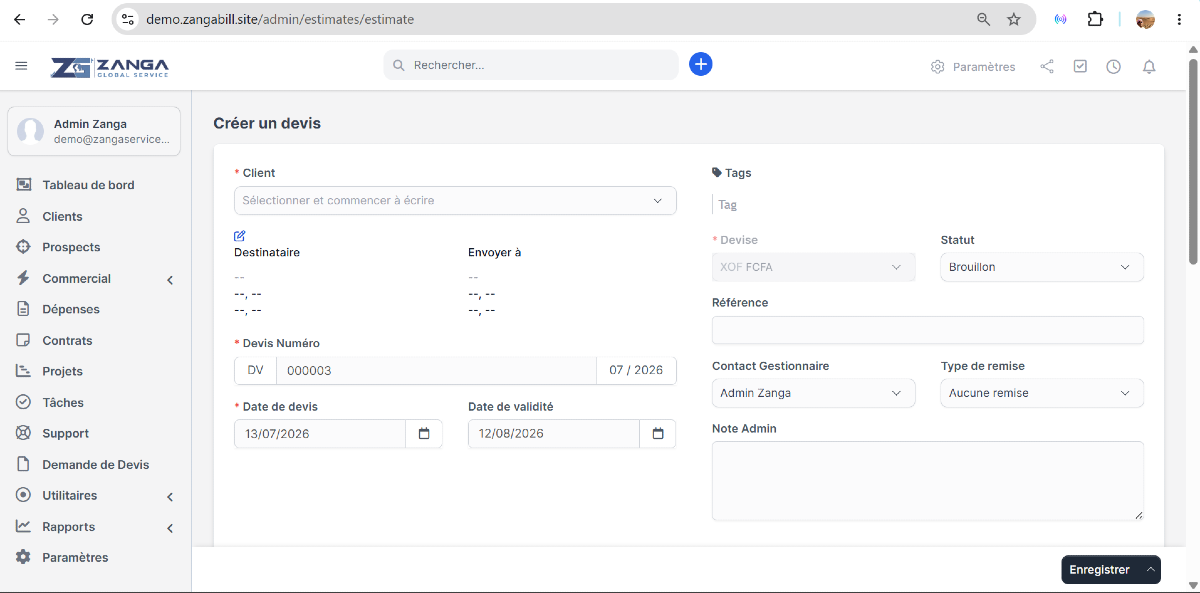Click the Créer un devis heading
Image resolution: width=1200 pixels, height=593 pixels.
click(x=267, y=123)
